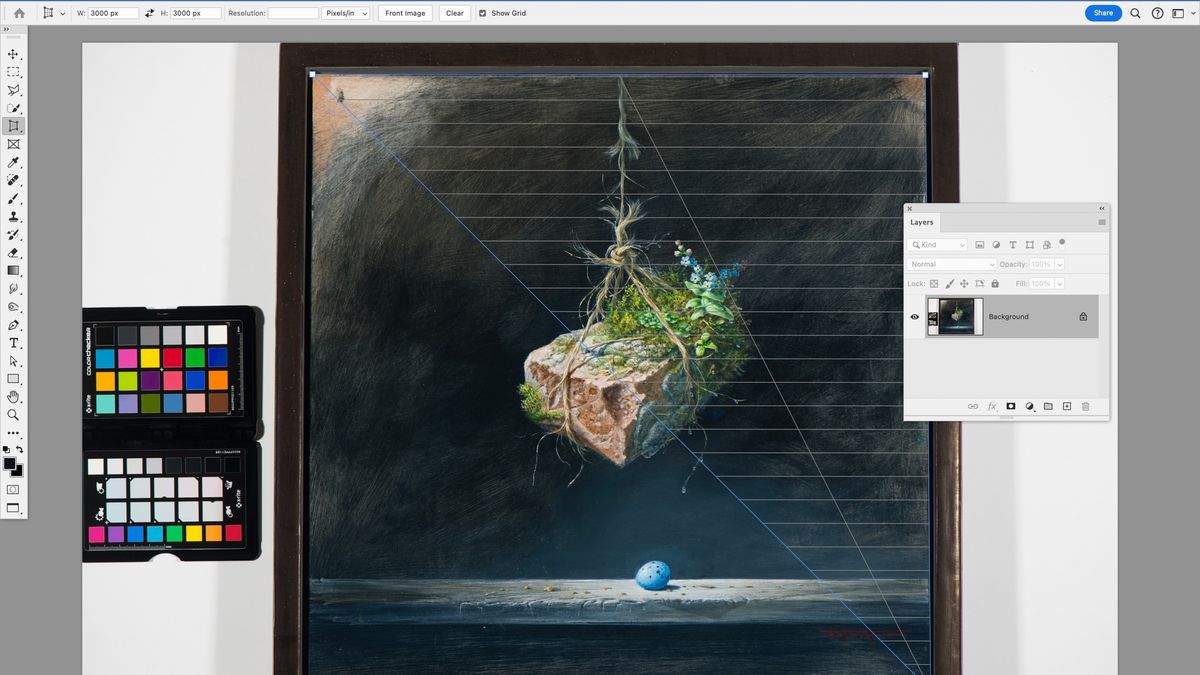
Task: Select the Eyedropper tool in toolbar
Action: [x=13, y=162]
